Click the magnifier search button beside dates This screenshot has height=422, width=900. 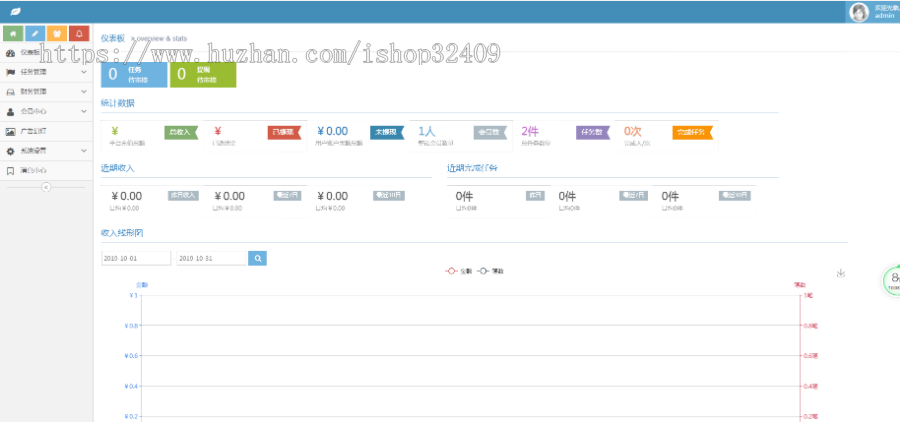pos(258,258)
